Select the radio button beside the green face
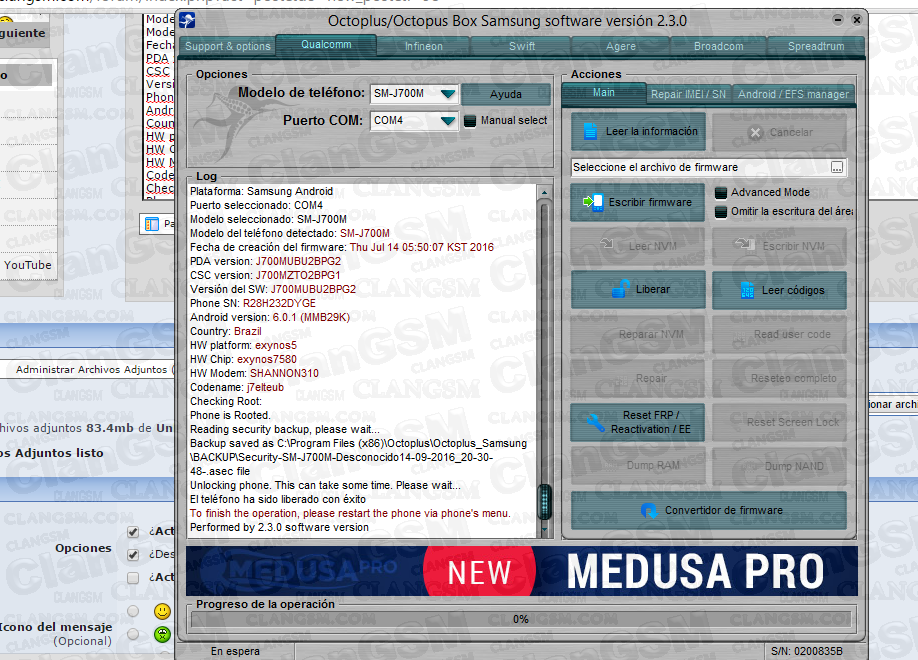918x660 pixels. coord(133,634)
